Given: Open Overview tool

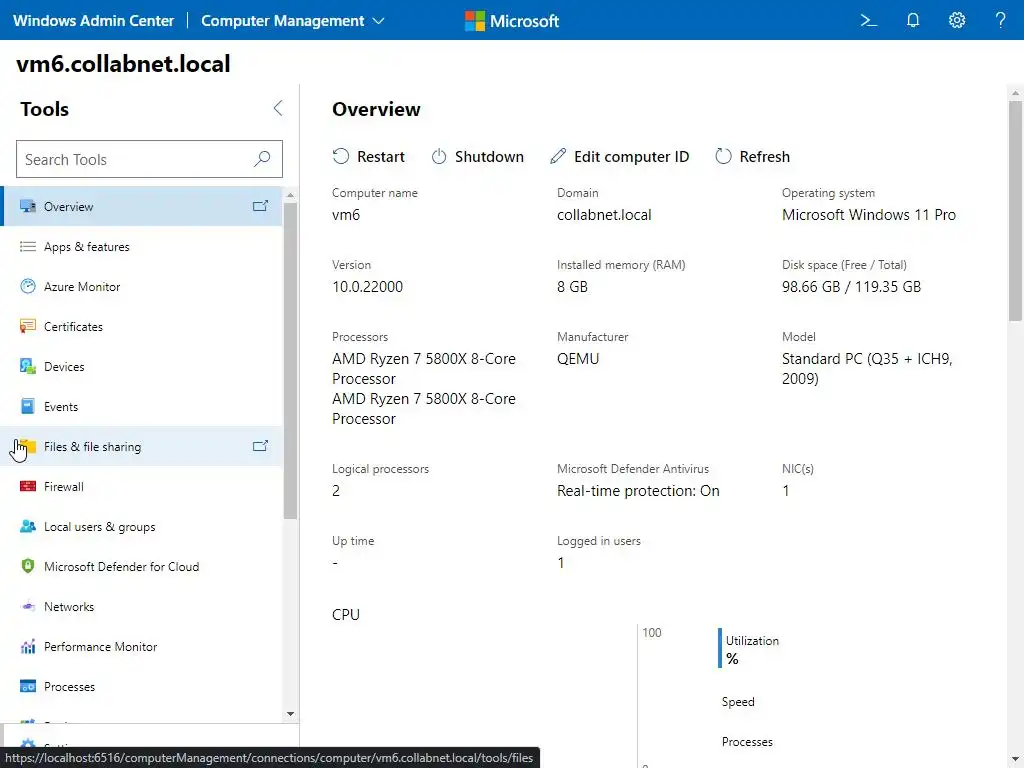Looking at the screenshot, I should click(x=142, y=206).
